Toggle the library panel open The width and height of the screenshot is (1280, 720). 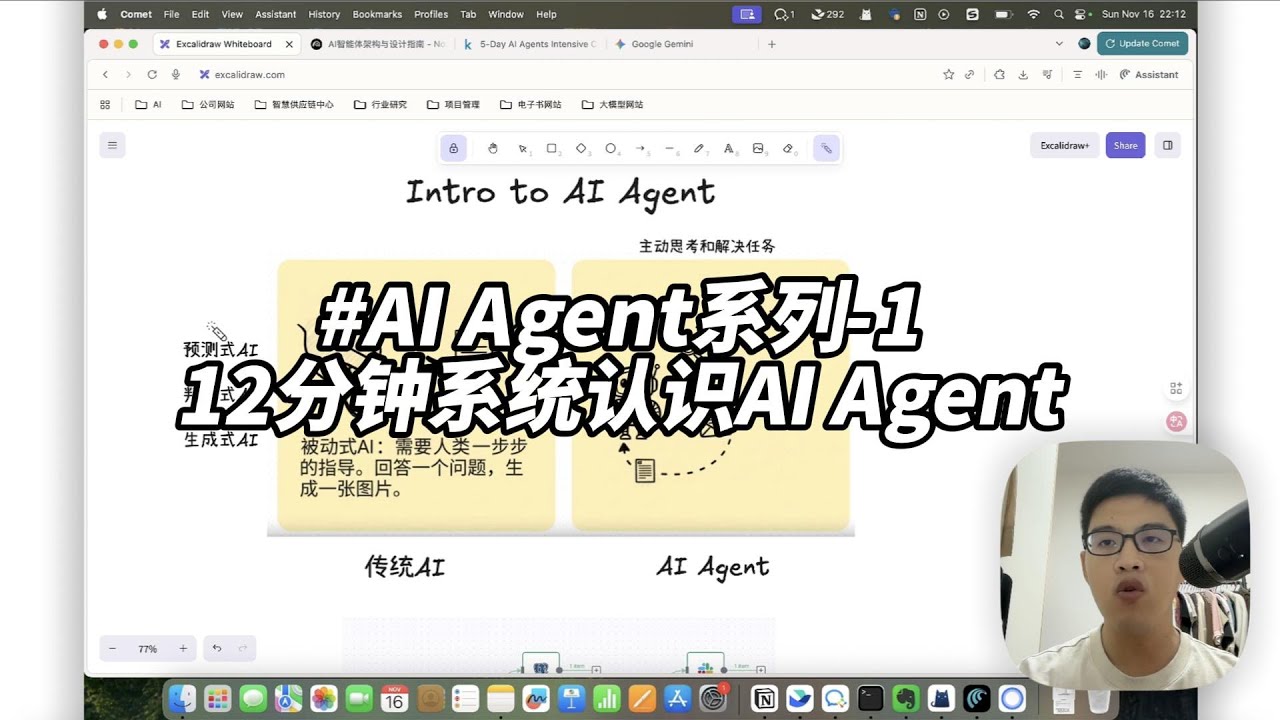[1167, 145]
